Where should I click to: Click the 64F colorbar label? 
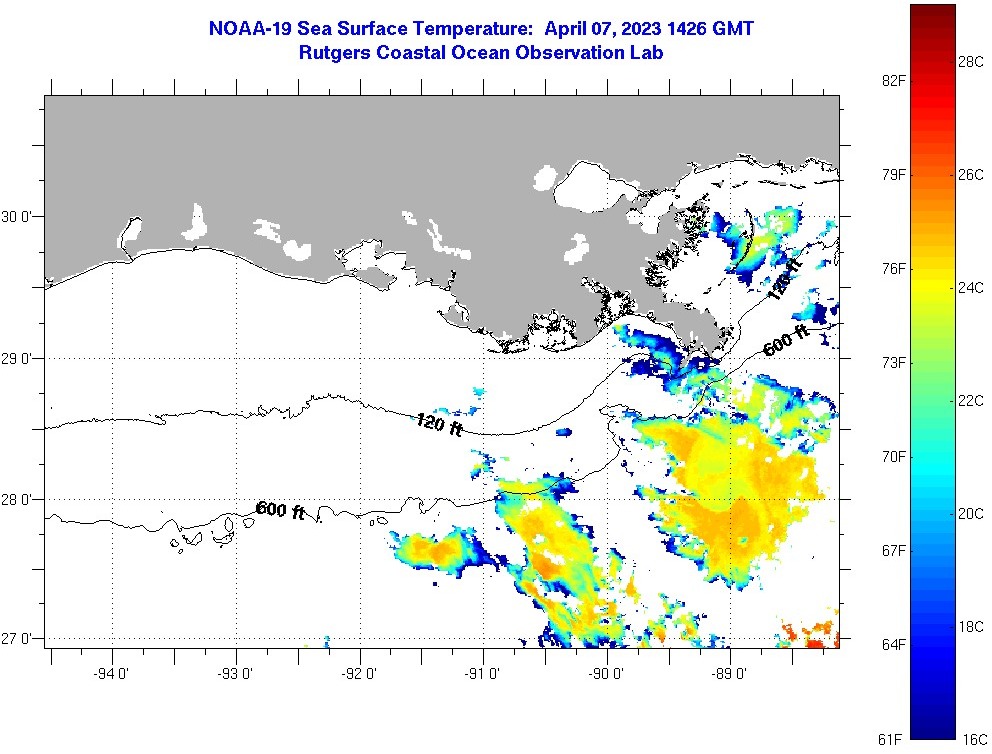tap(893, 645)
